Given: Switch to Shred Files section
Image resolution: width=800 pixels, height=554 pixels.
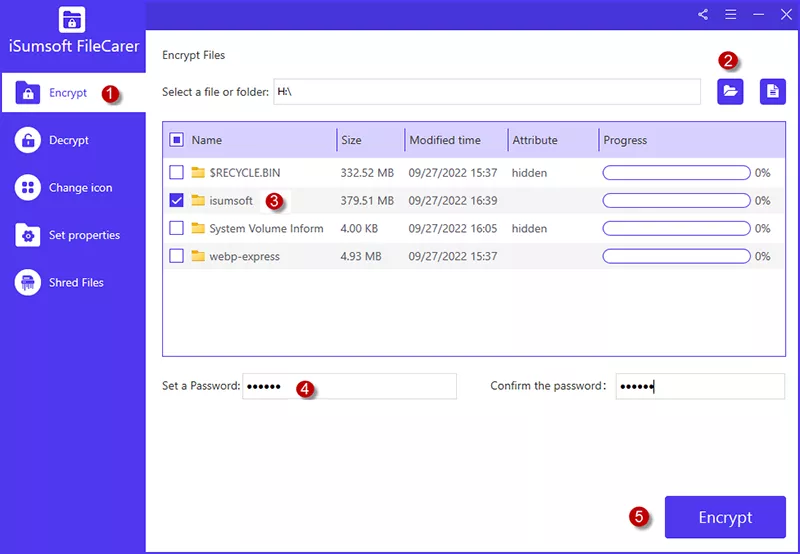Looking at the screenshot, I should pyautogui.click(x=76, y=283).
